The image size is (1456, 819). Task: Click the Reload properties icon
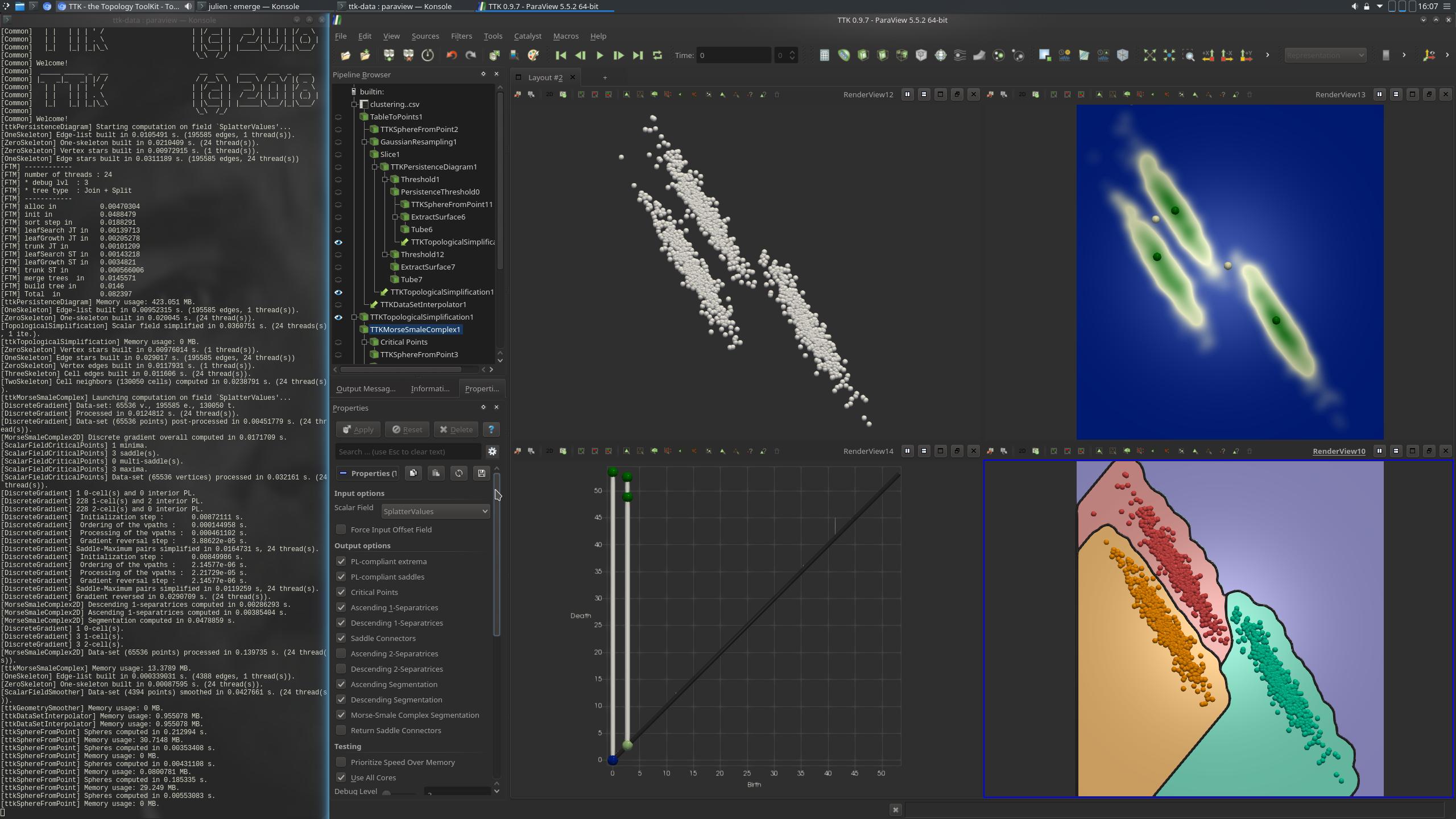coord(458,473)
